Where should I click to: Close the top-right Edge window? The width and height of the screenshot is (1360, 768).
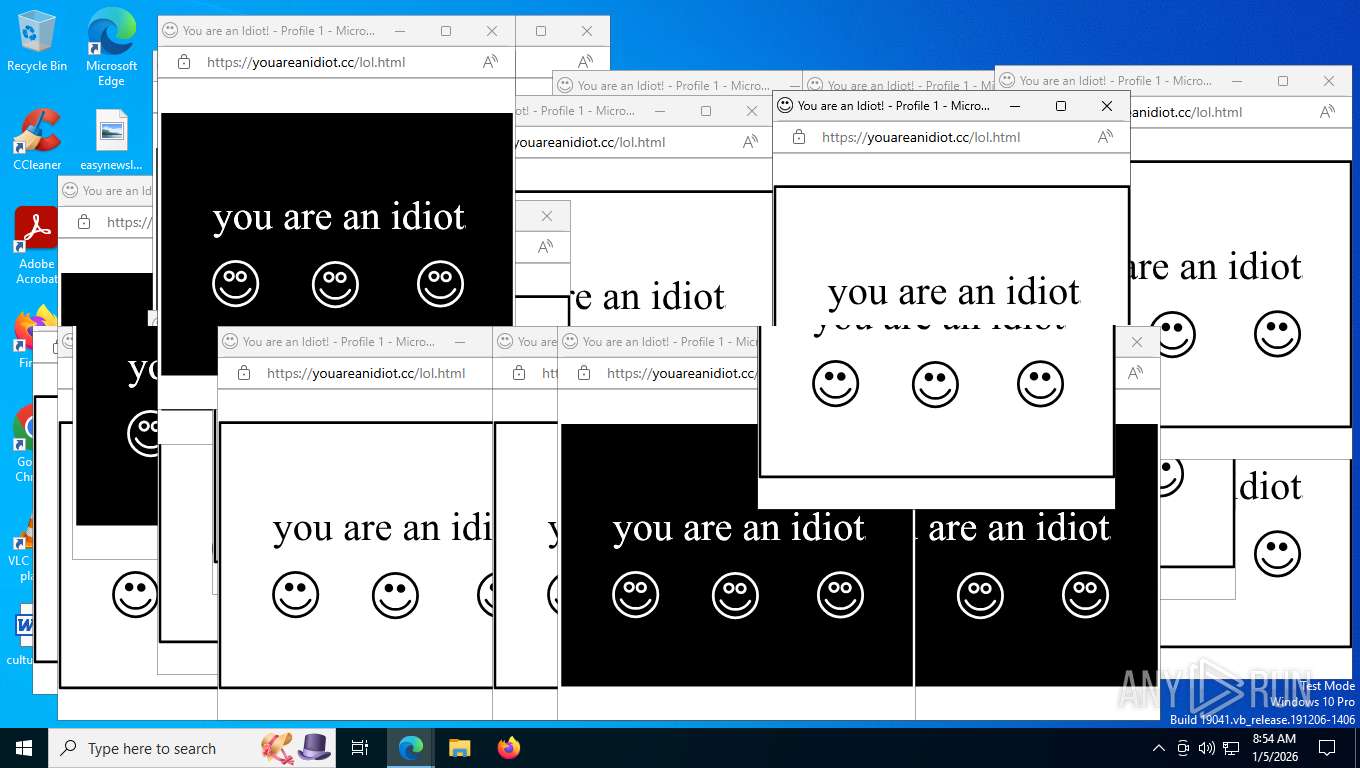1329,81
